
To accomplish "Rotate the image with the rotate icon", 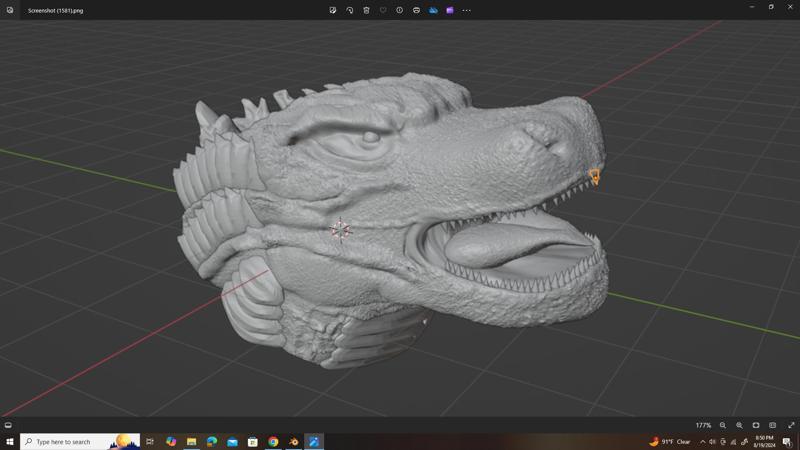I will 349,10.
